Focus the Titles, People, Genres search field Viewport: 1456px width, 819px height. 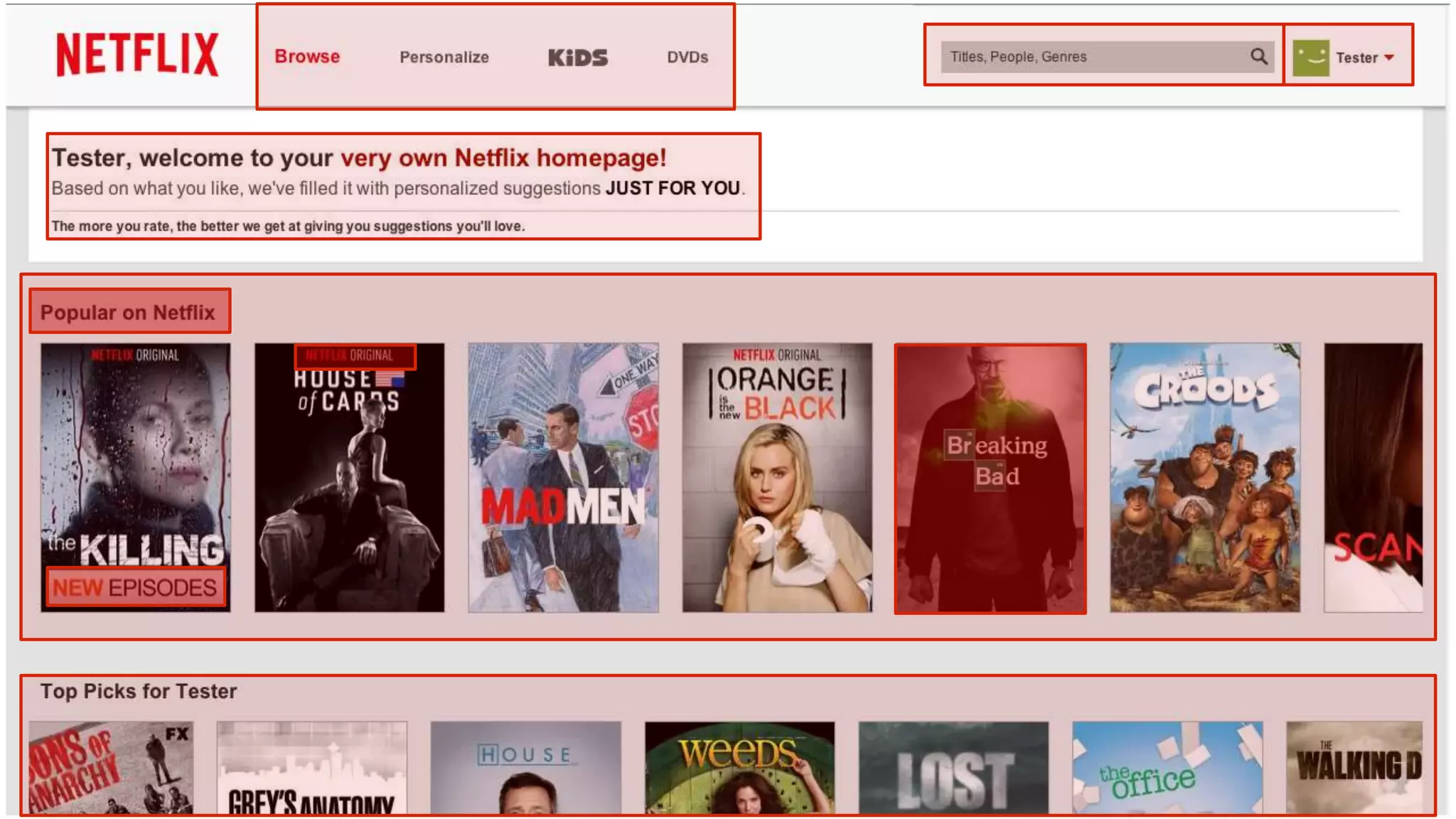[x=1108, y=56]
